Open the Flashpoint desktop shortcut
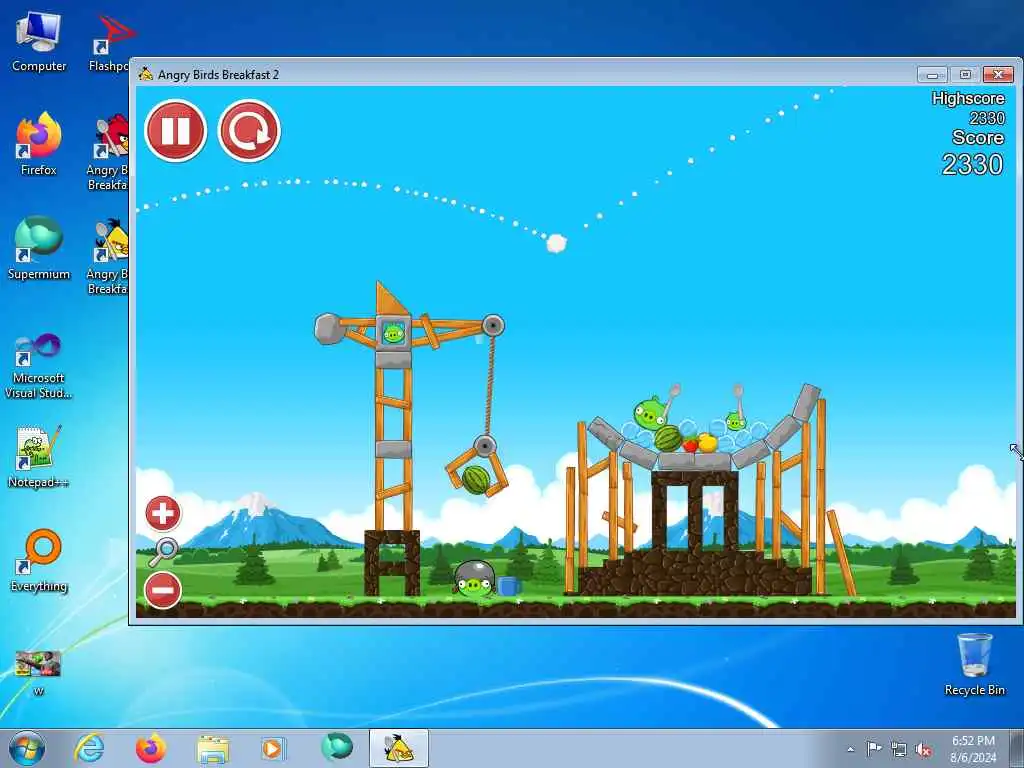The image size is (1024, 768). point(108,43)
